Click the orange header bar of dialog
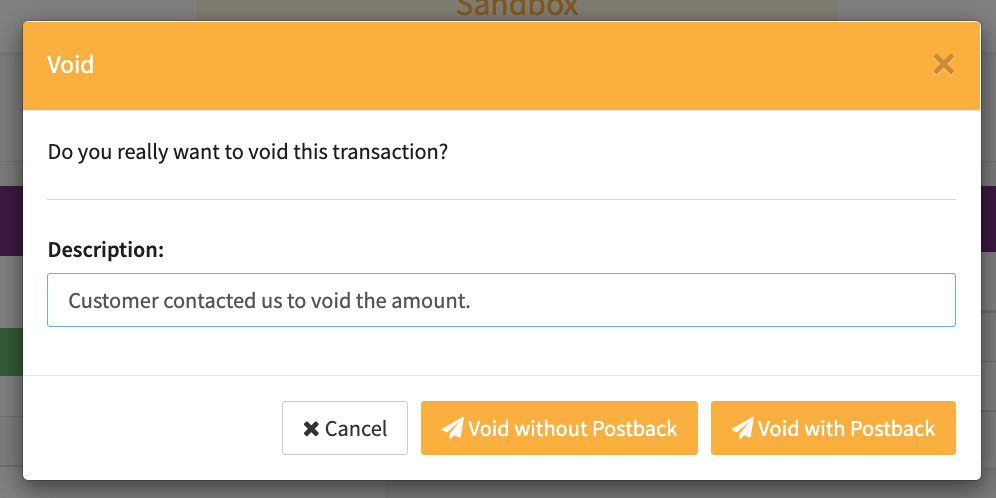This screenshot has height=498, width=996. click(x=500, y=65)
